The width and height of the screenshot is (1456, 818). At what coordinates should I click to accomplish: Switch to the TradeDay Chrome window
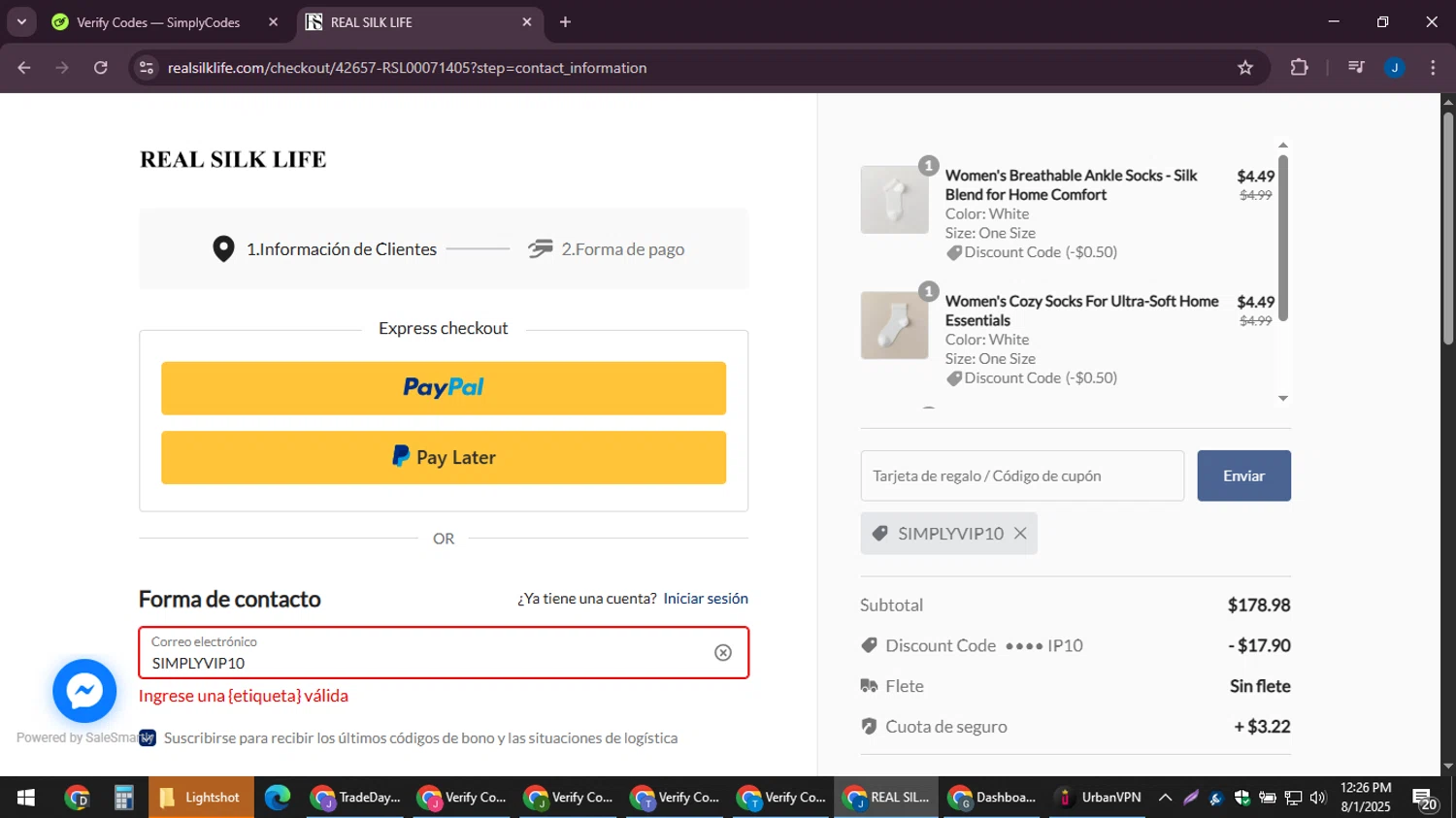(355, 798)
